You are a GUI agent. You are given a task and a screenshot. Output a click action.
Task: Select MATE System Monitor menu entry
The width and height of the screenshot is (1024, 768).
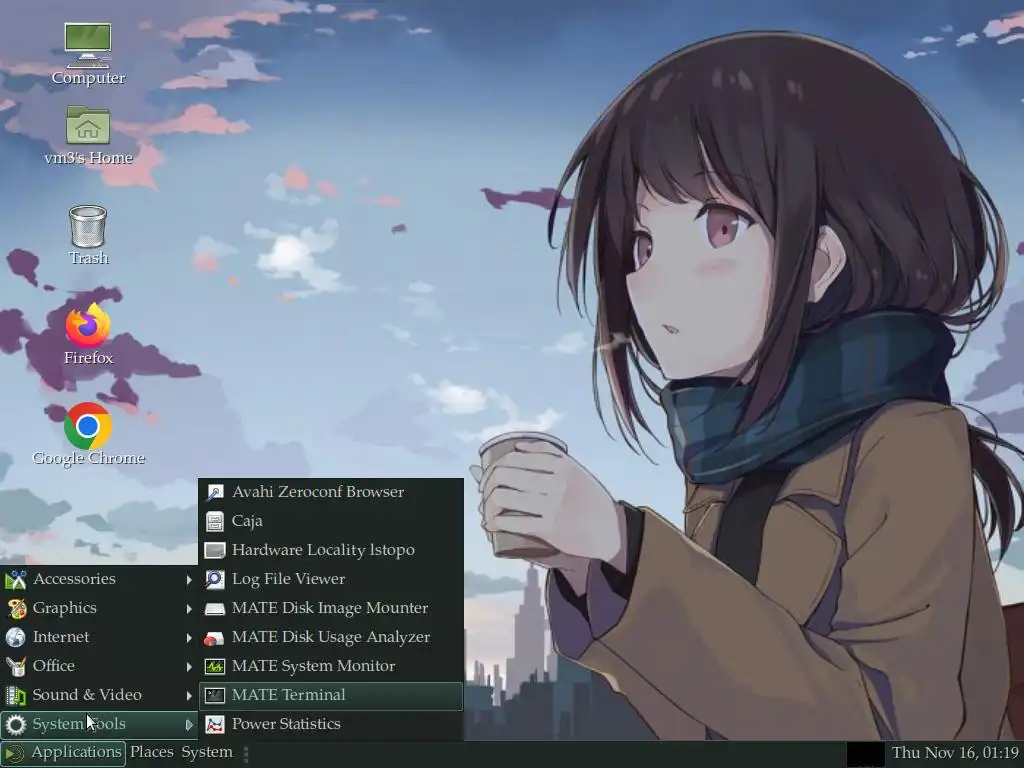click(x=331, y=666)
